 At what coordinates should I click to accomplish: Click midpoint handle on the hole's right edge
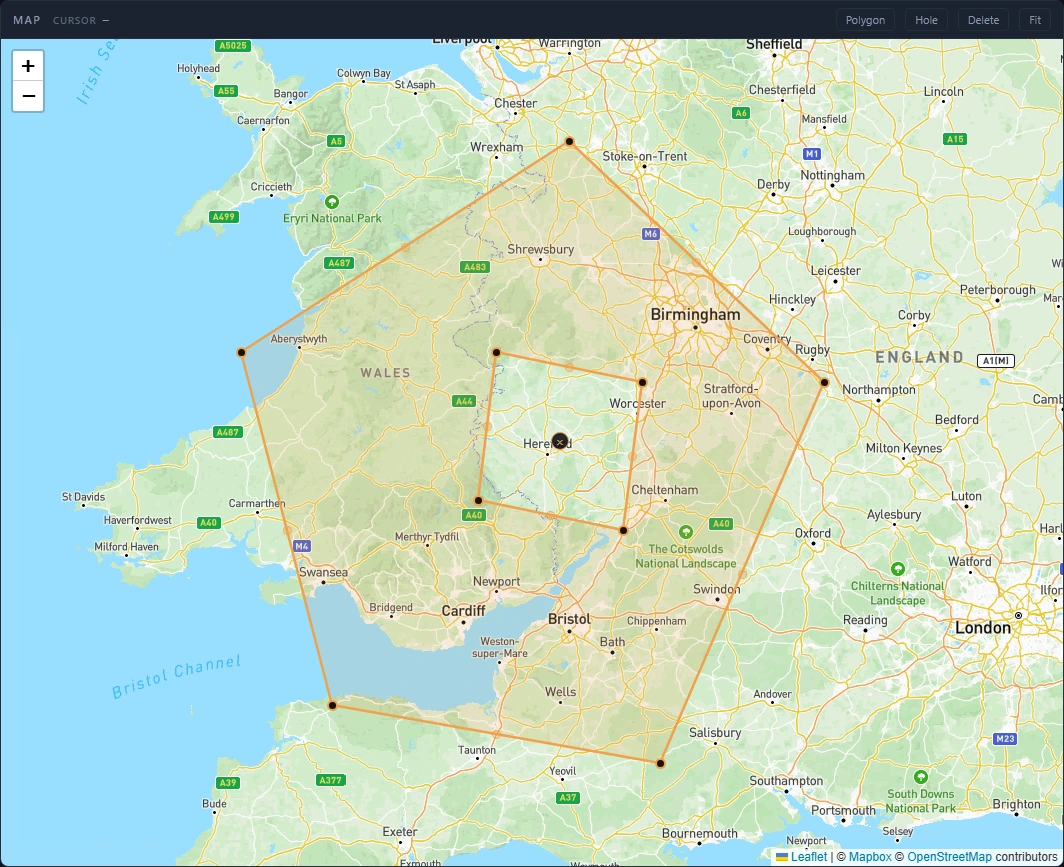pyautogui.click(x=633, y=457)
